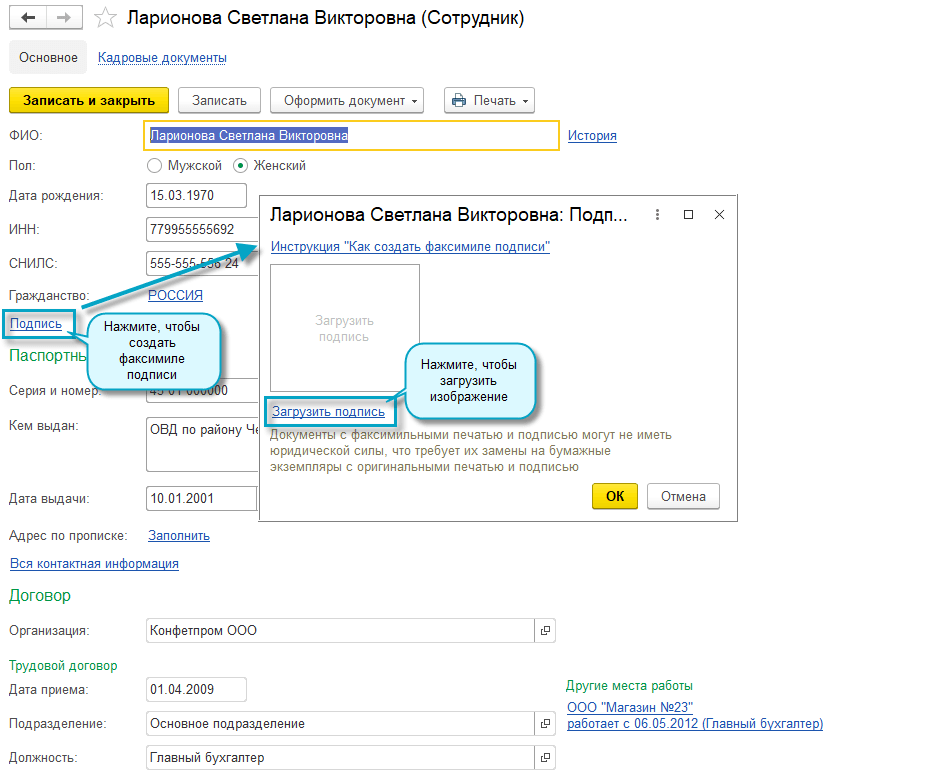Confirm the signature dialog with ОК
The height and width of the screenshot is (777, 931).
[614, 496]
